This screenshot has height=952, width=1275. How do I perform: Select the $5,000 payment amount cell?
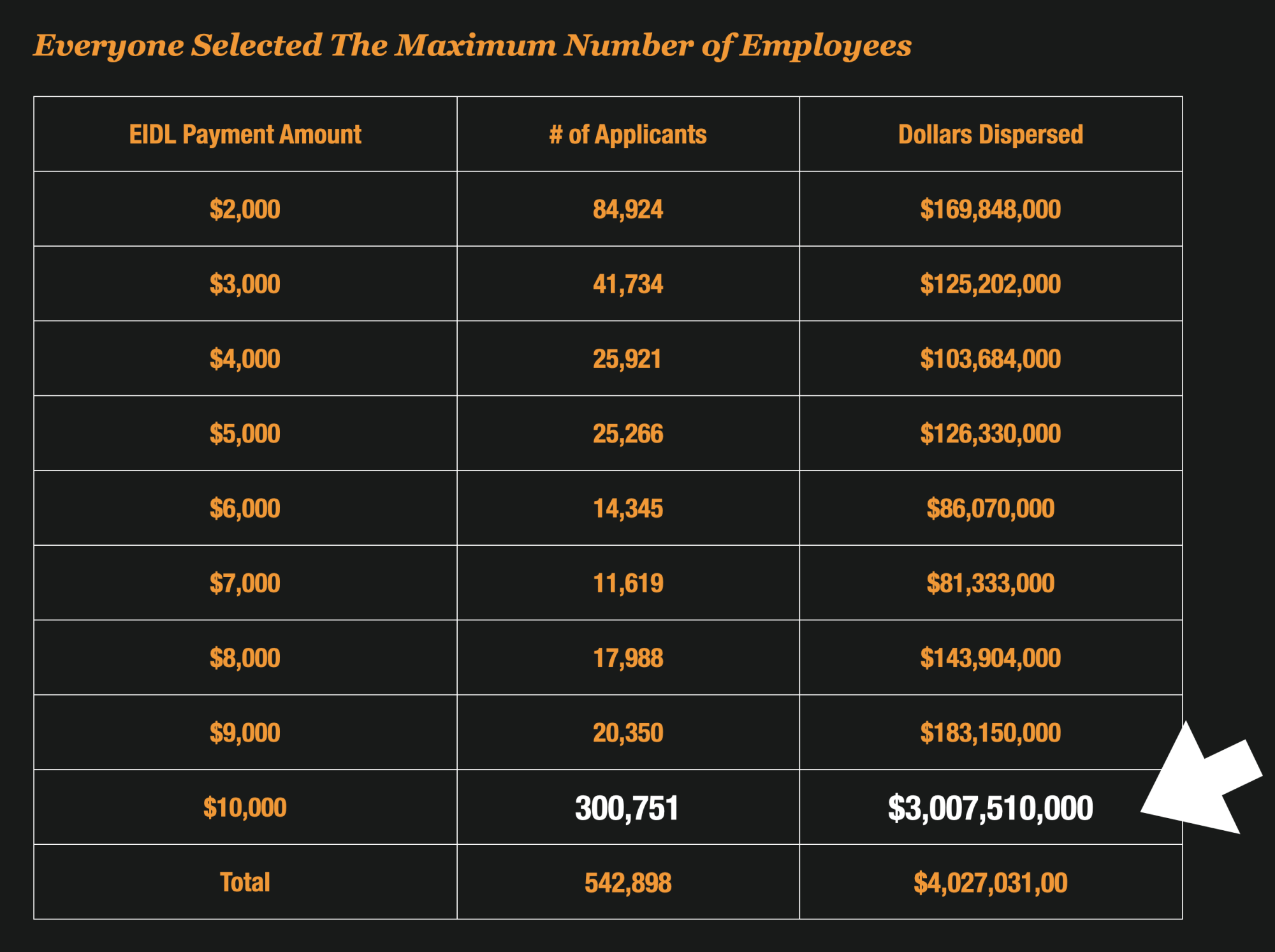tap(245, 434)
